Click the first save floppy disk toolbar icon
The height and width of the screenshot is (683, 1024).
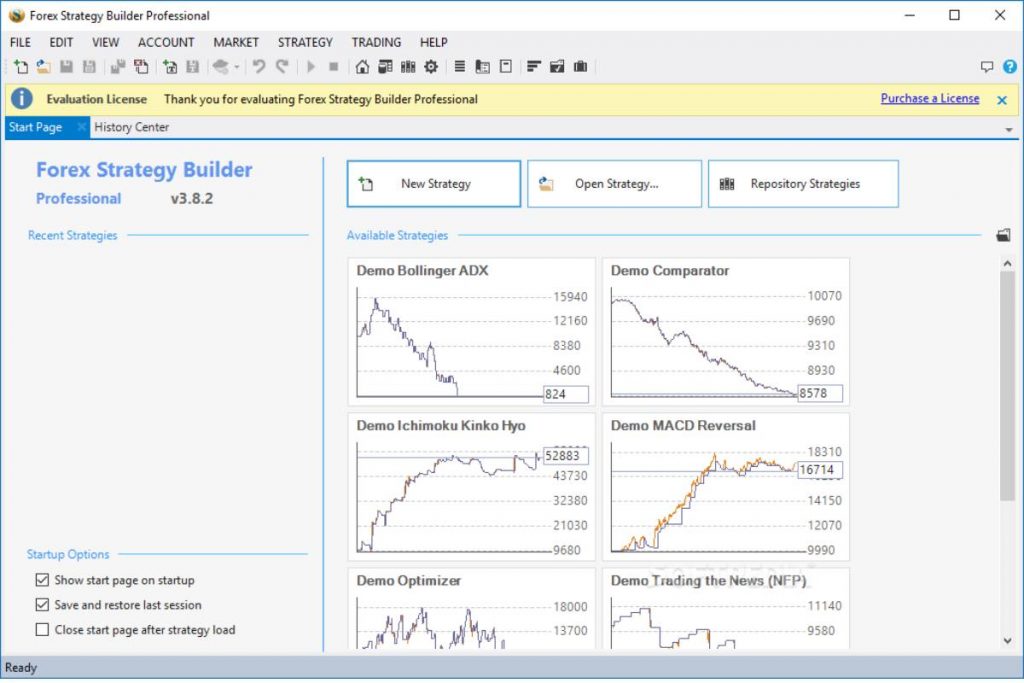click(67, 67)
